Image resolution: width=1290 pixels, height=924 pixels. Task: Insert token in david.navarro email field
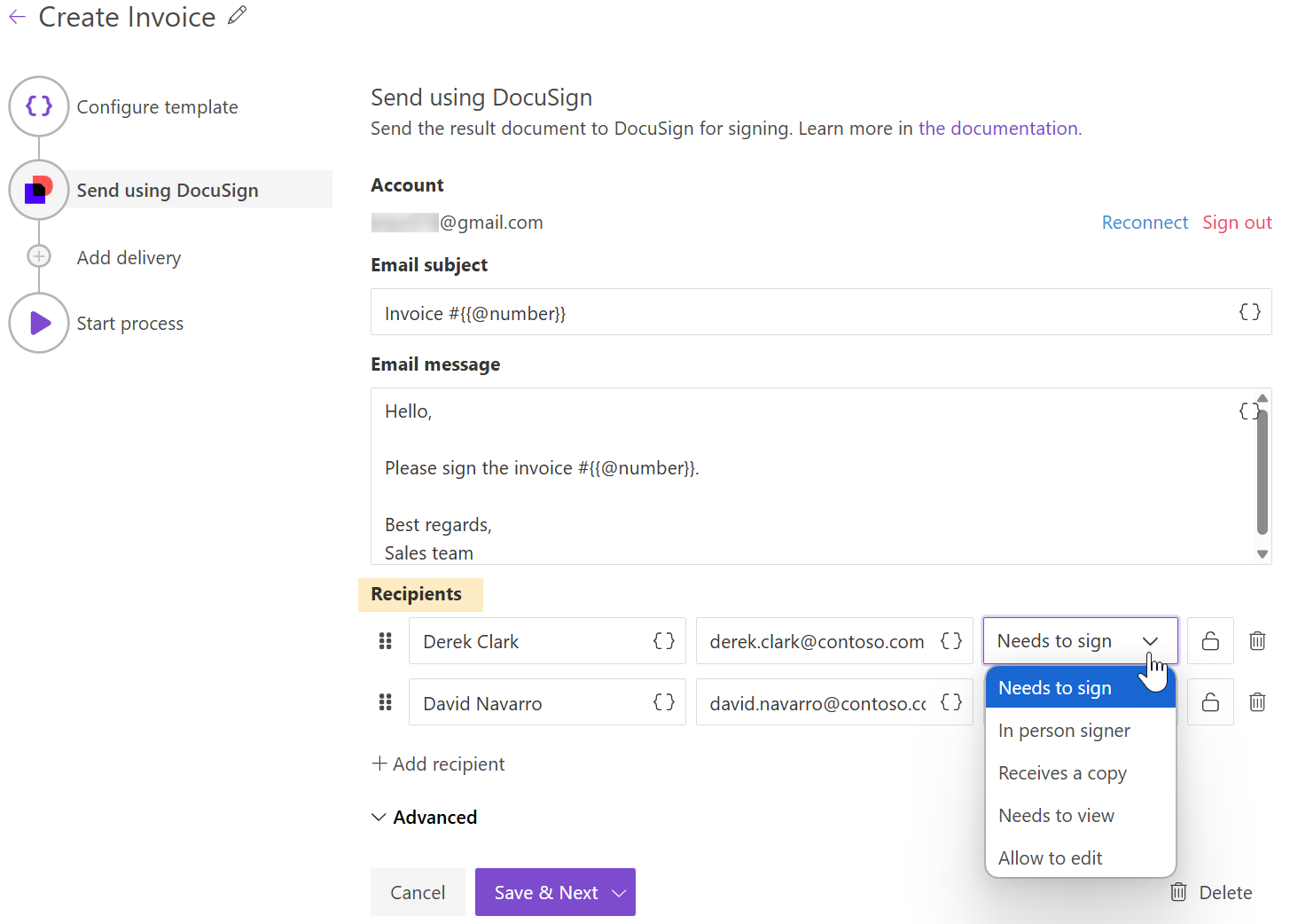click(x=951, y=702)
